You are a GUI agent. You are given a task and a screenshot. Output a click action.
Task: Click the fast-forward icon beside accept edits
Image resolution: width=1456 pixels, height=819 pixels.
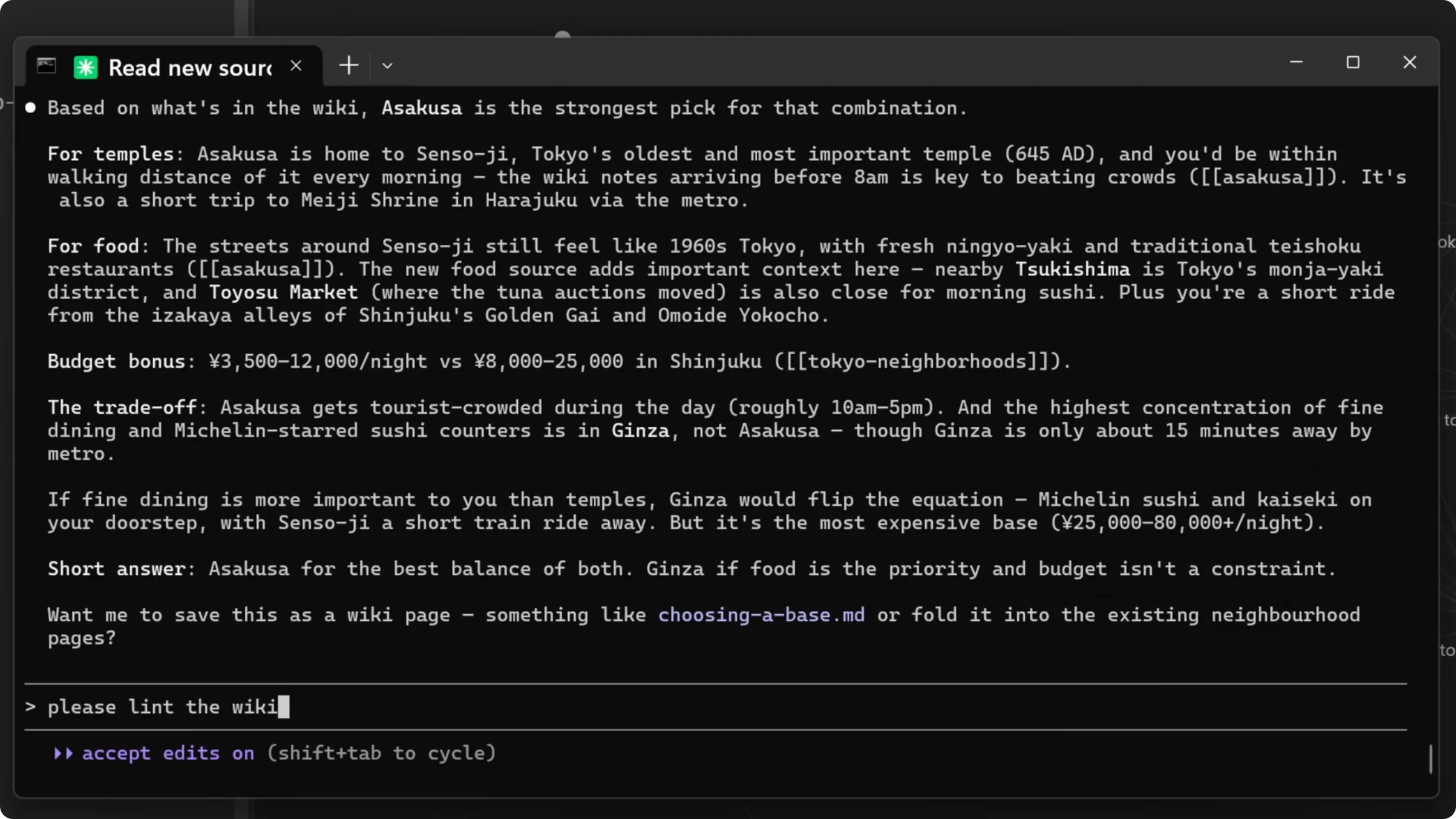pos(63,753)
